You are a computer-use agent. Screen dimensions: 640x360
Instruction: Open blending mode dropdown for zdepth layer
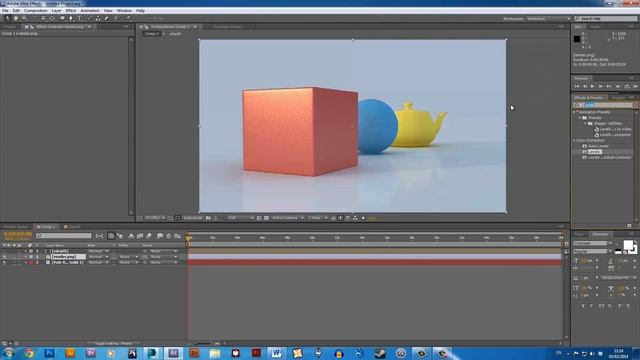[x=98, y=251]
